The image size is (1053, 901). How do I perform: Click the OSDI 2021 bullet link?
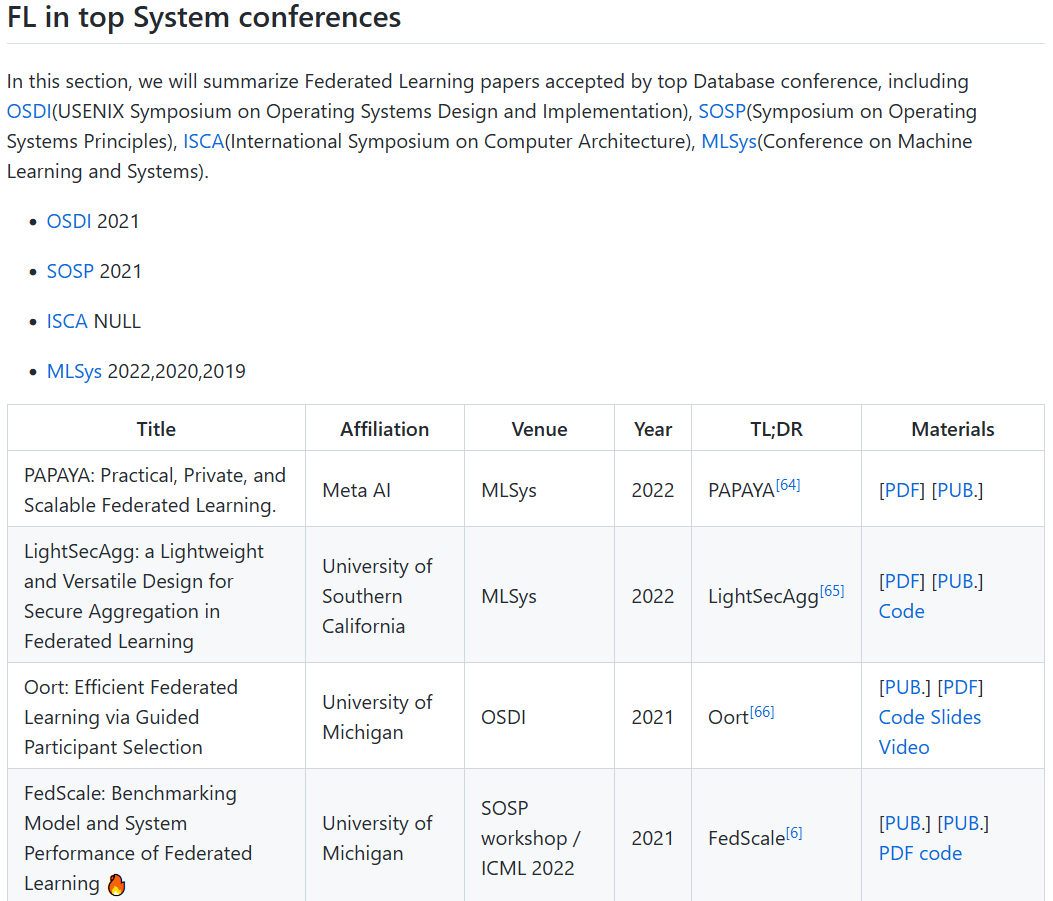(x=69, y=221)
